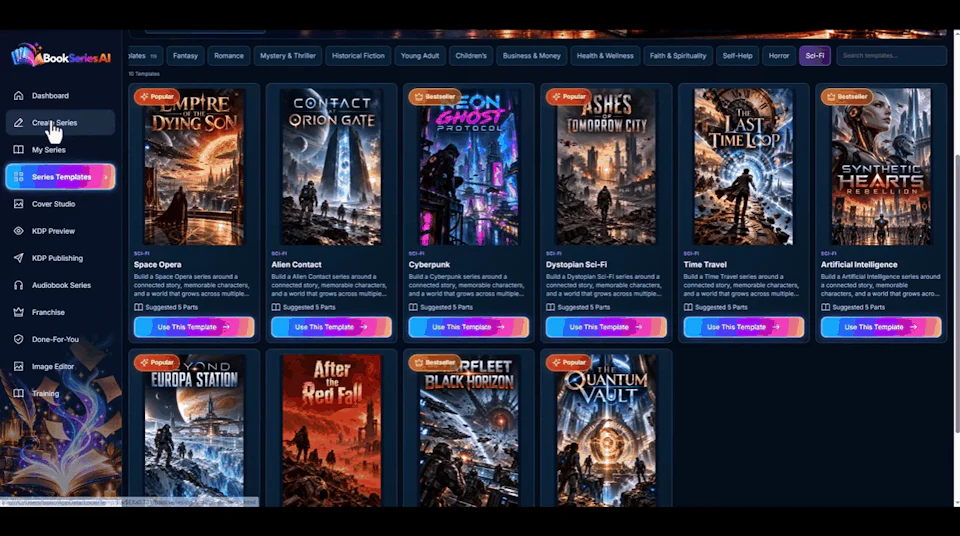Open The Last Time Loop cover thumbnail
The height and width of the screenshot is (536, 960).
[x=743, y=167]
